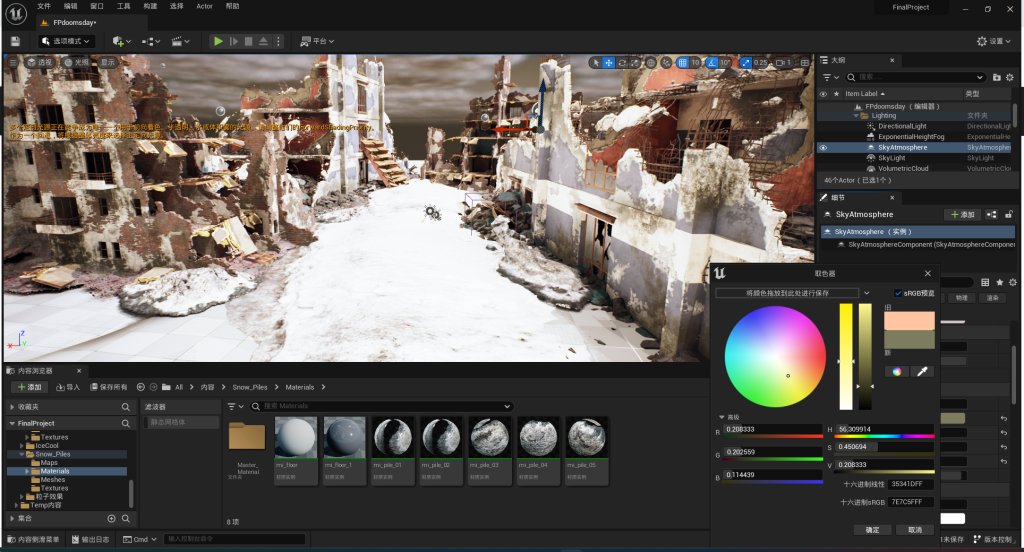Open the 平台 platforms dropdown
This screenshot has width=1024, height=552.
coord(317,41)
